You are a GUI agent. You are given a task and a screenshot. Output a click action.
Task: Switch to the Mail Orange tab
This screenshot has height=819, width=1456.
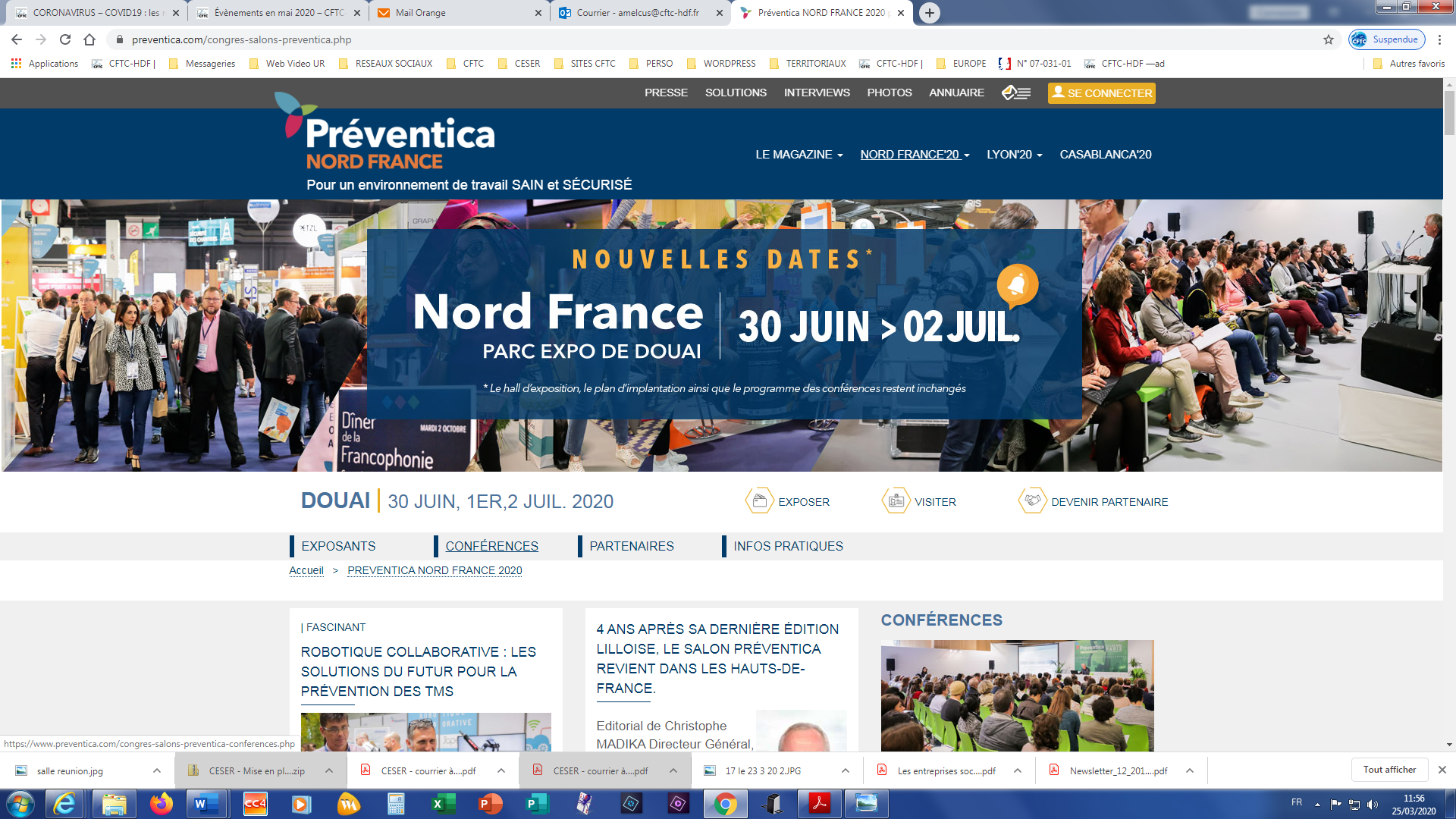(x=460, y=13)
